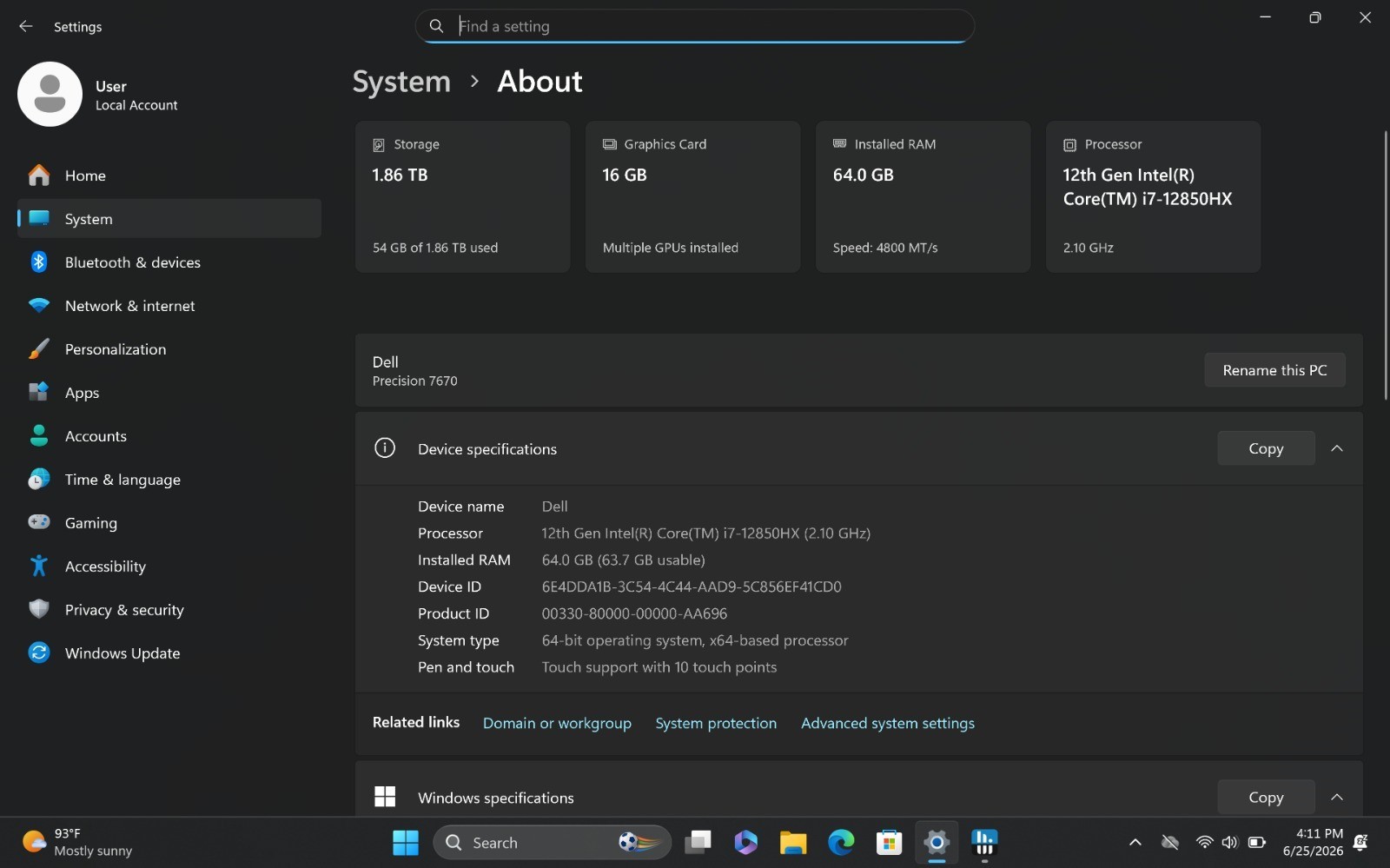Open Task View from the taskbar
Viewport: 1390px width, 868px height.
(x=698, y=842)
